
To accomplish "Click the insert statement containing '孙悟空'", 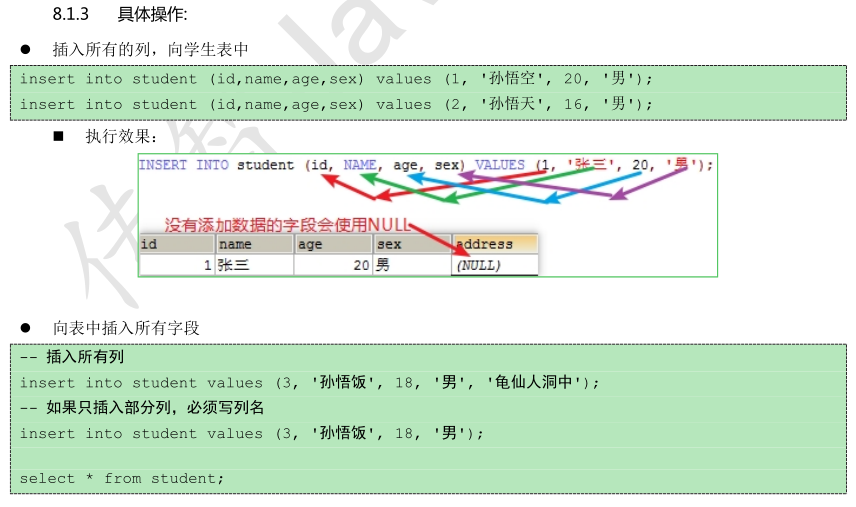I will click(336, 79).
